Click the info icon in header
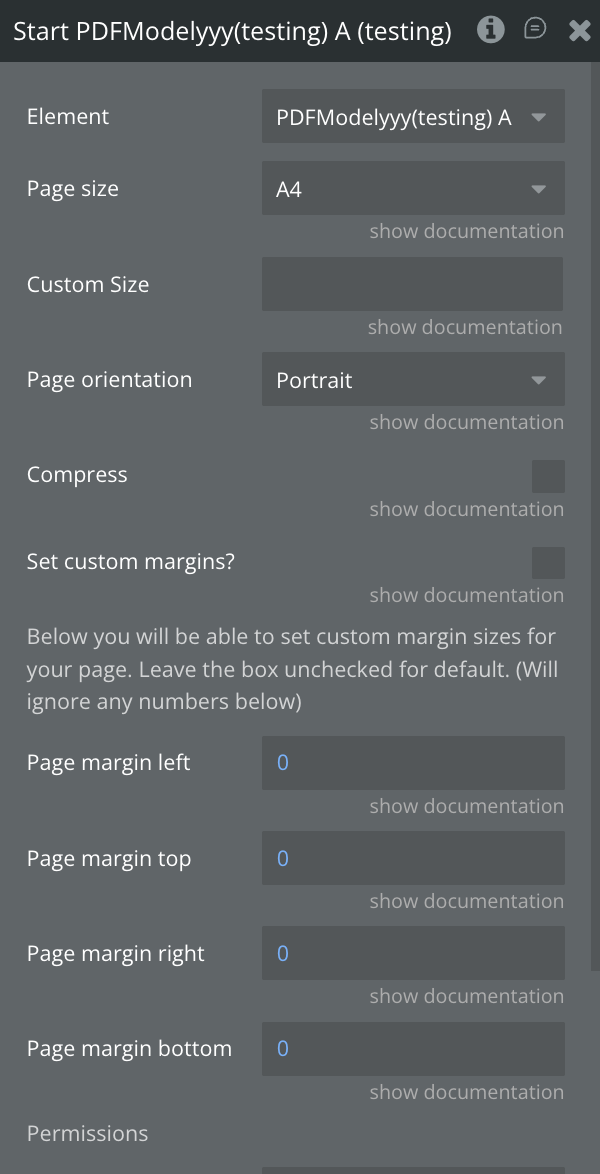 pos(490,30)
